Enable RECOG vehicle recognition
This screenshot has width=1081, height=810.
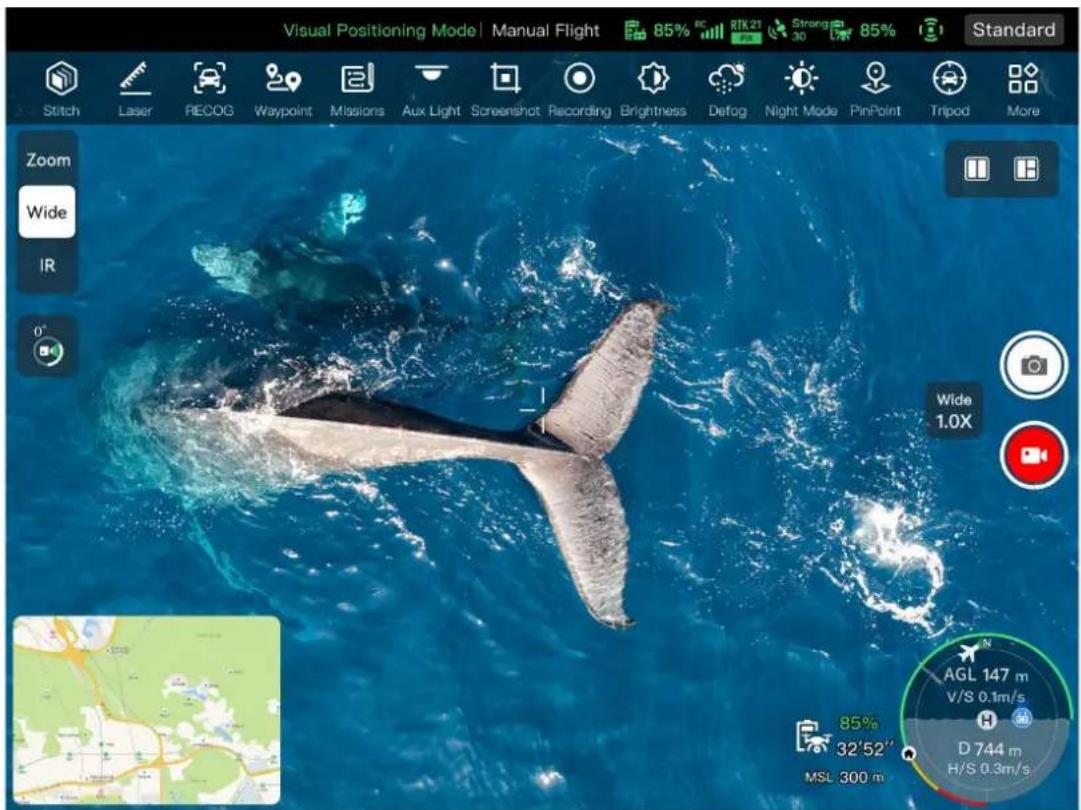209,90
